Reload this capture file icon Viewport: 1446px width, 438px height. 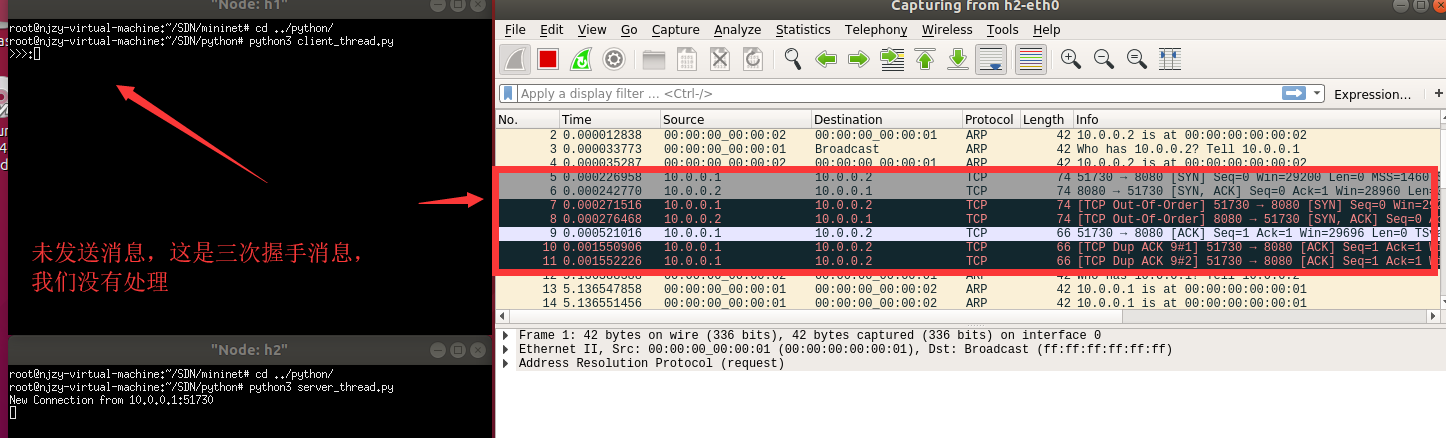(753, 59)
